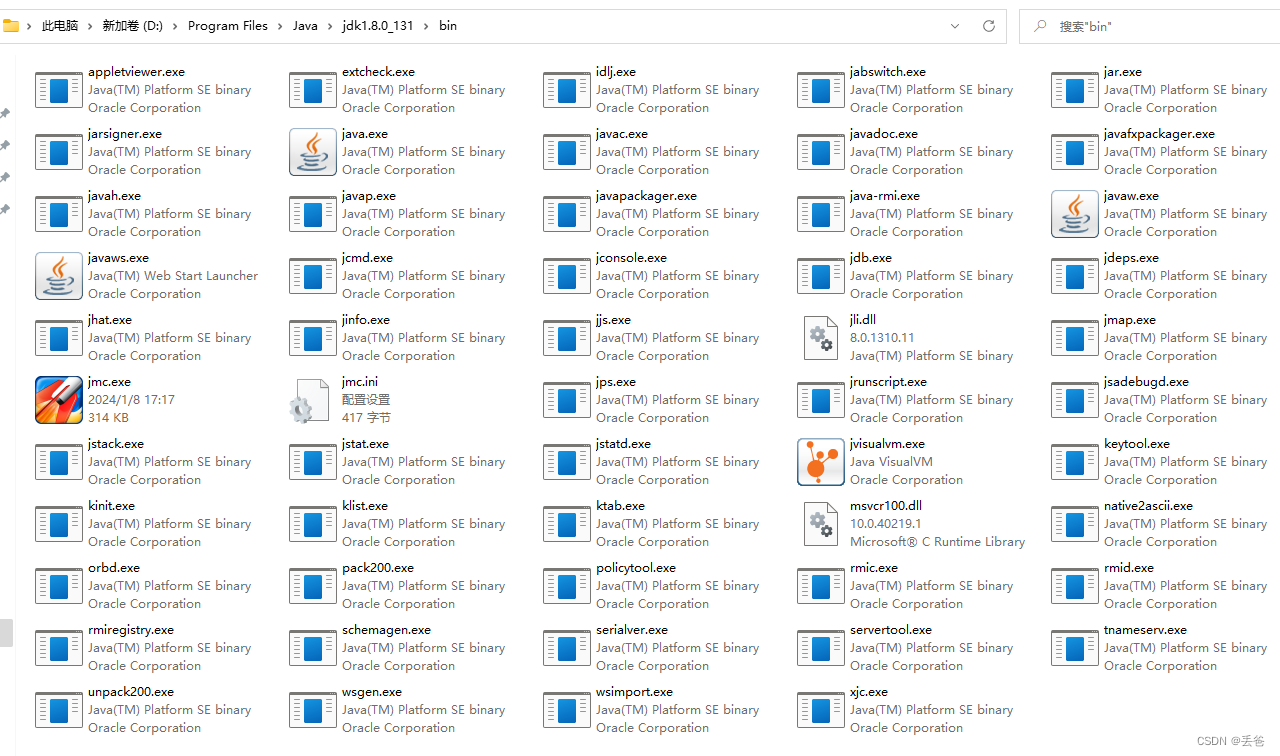The height and width of the screenshot is (756, 1280).
Task: Click the xjc.exe program icon
Action: pos(821,710)
